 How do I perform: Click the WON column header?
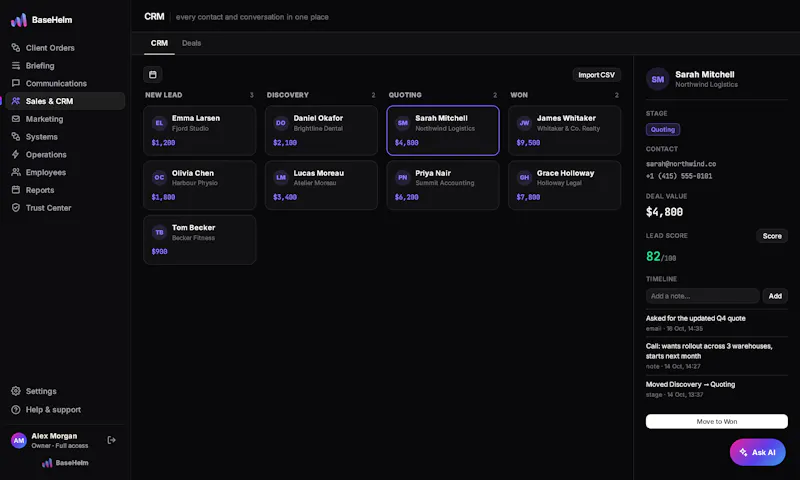click(519, 95)
